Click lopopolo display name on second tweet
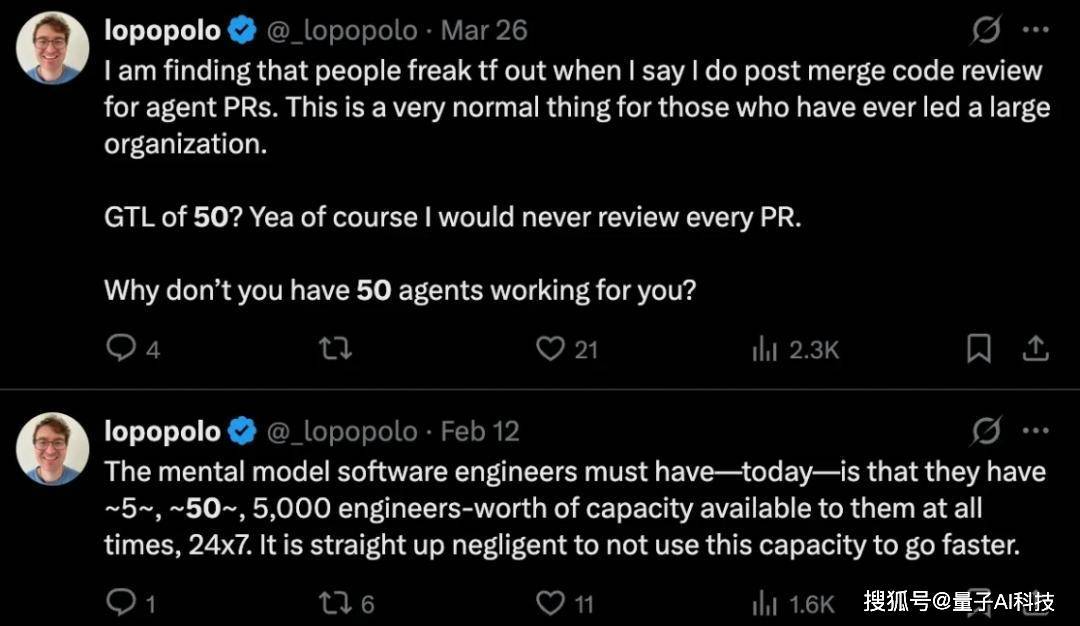1080x626 pixels. [162, 431]
